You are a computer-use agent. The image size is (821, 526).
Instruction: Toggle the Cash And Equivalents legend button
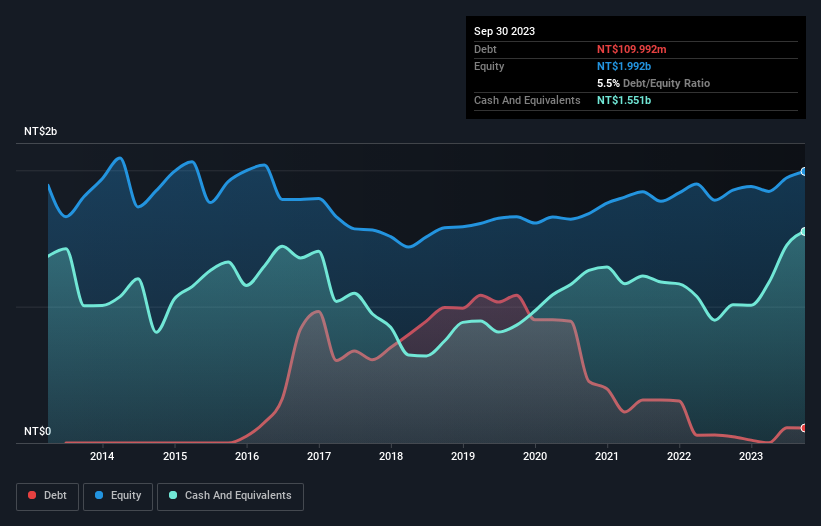[230, 496]
